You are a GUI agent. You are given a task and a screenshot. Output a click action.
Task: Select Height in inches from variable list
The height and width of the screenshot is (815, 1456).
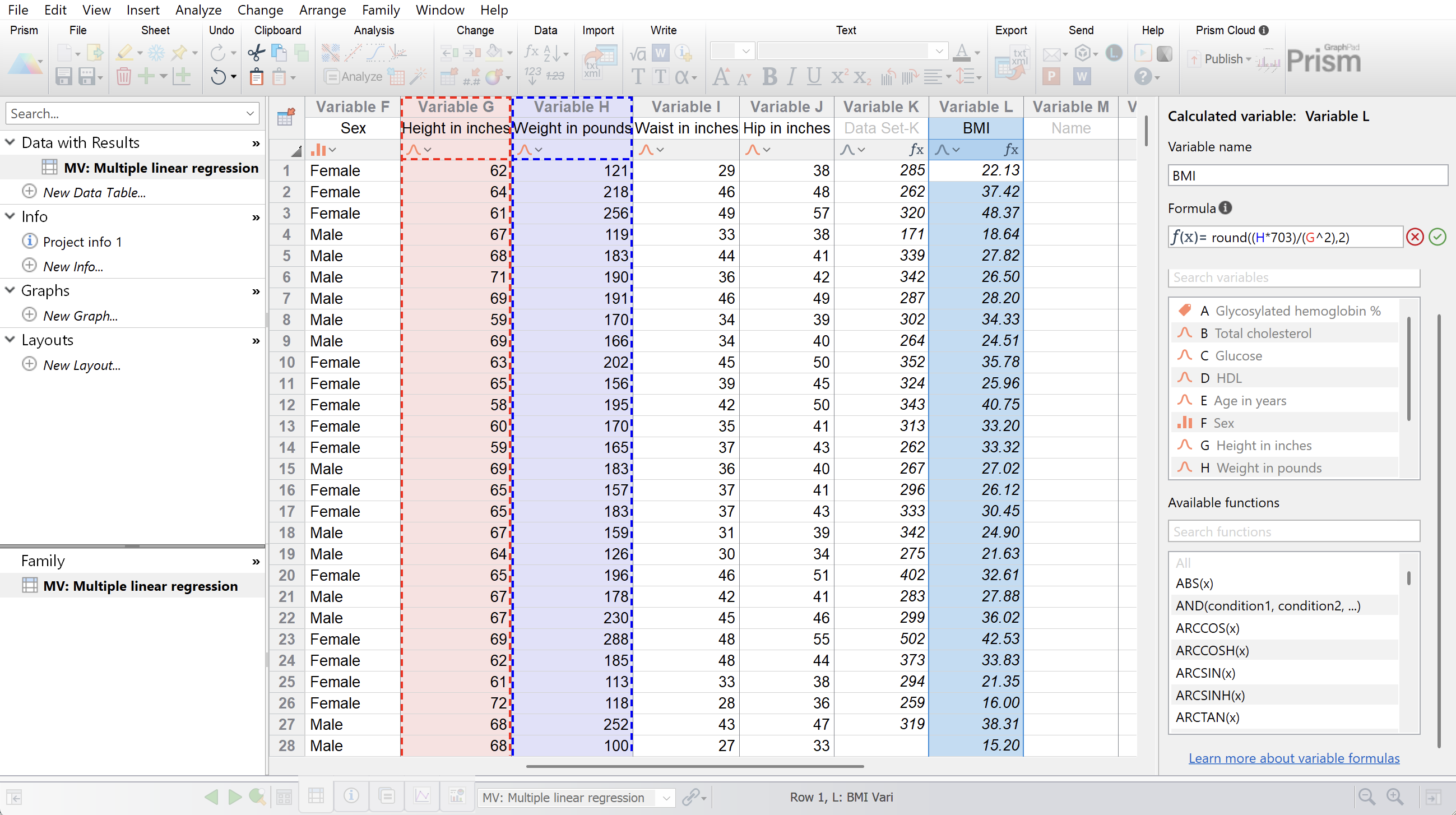1263,446
